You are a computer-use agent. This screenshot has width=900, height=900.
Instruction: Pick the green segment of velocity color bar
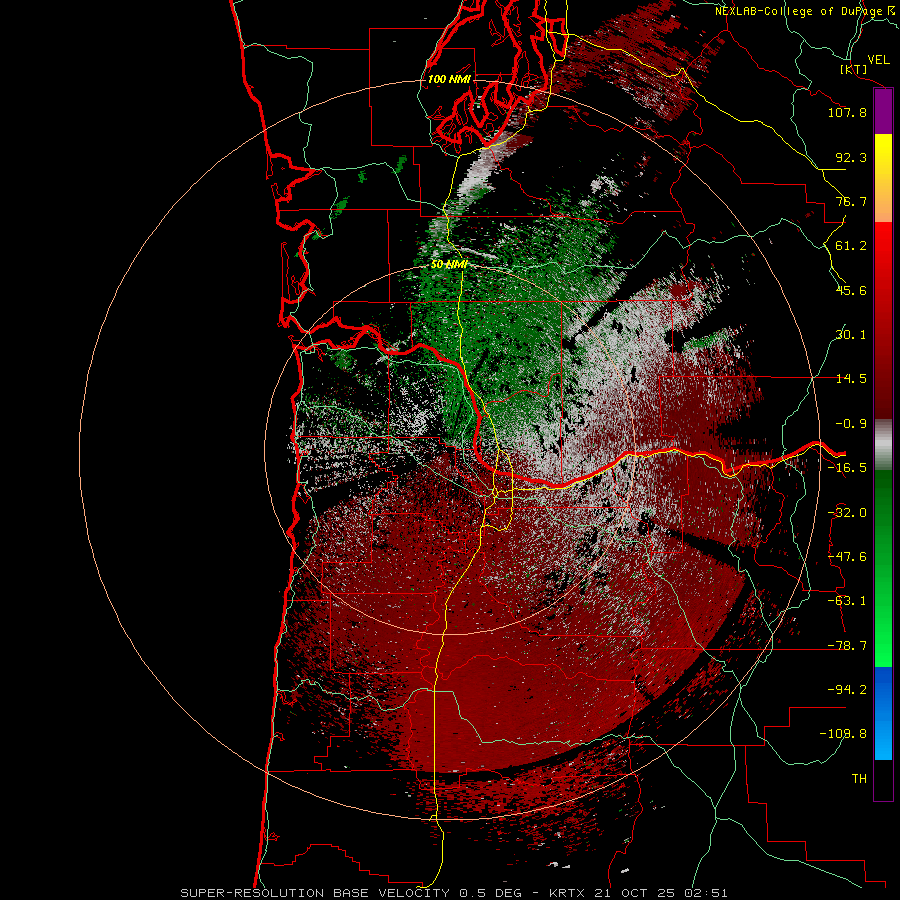(x=883, y=568)
